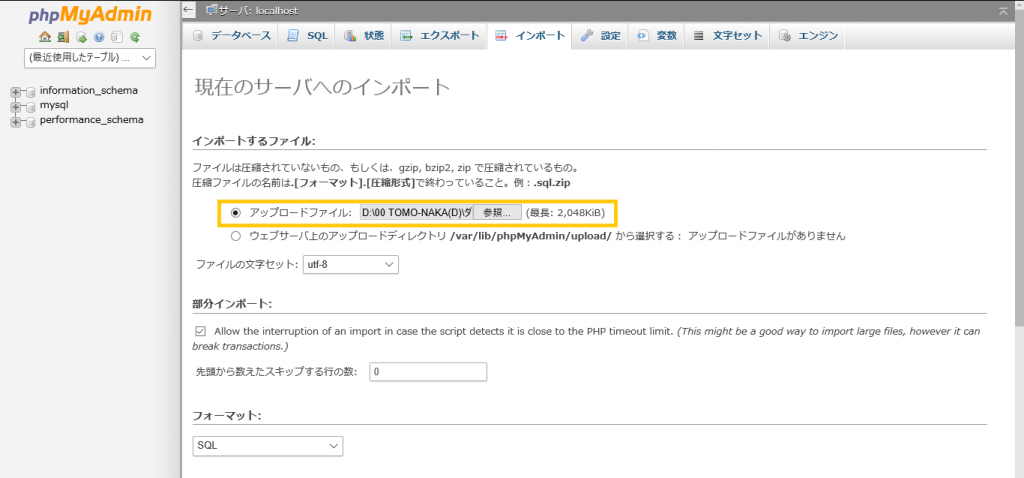Toggle Allow the interruption of import checkbox
Image resolution: width=1024 pixels, height=478 pixels.
200,331
